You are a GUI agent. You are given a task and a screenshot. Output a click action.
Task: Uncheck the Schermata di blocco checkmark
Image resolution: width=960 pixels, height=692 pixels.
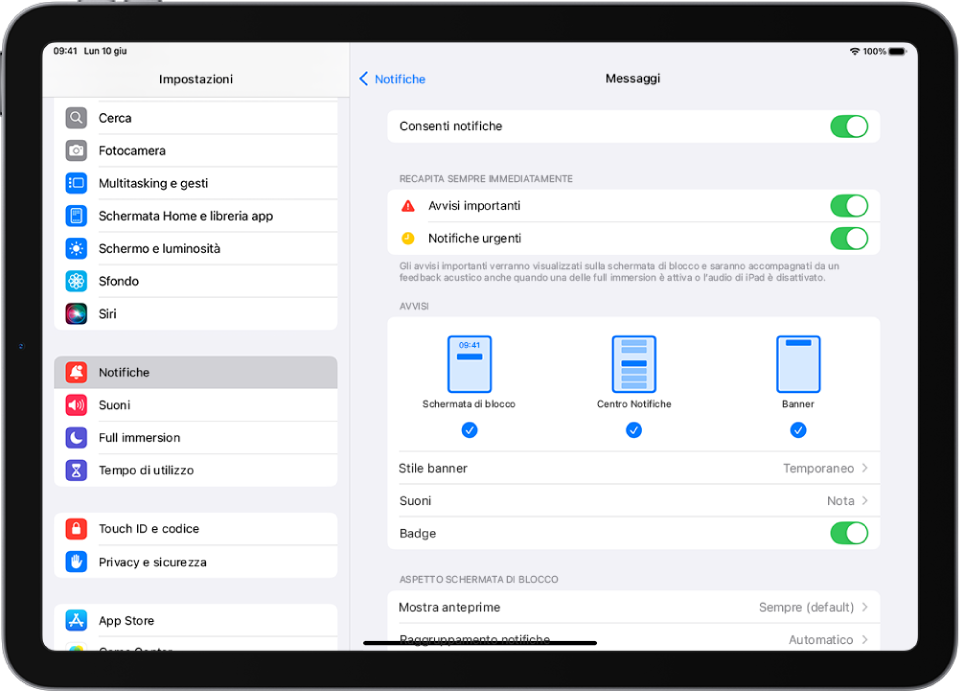coord(469,430)
